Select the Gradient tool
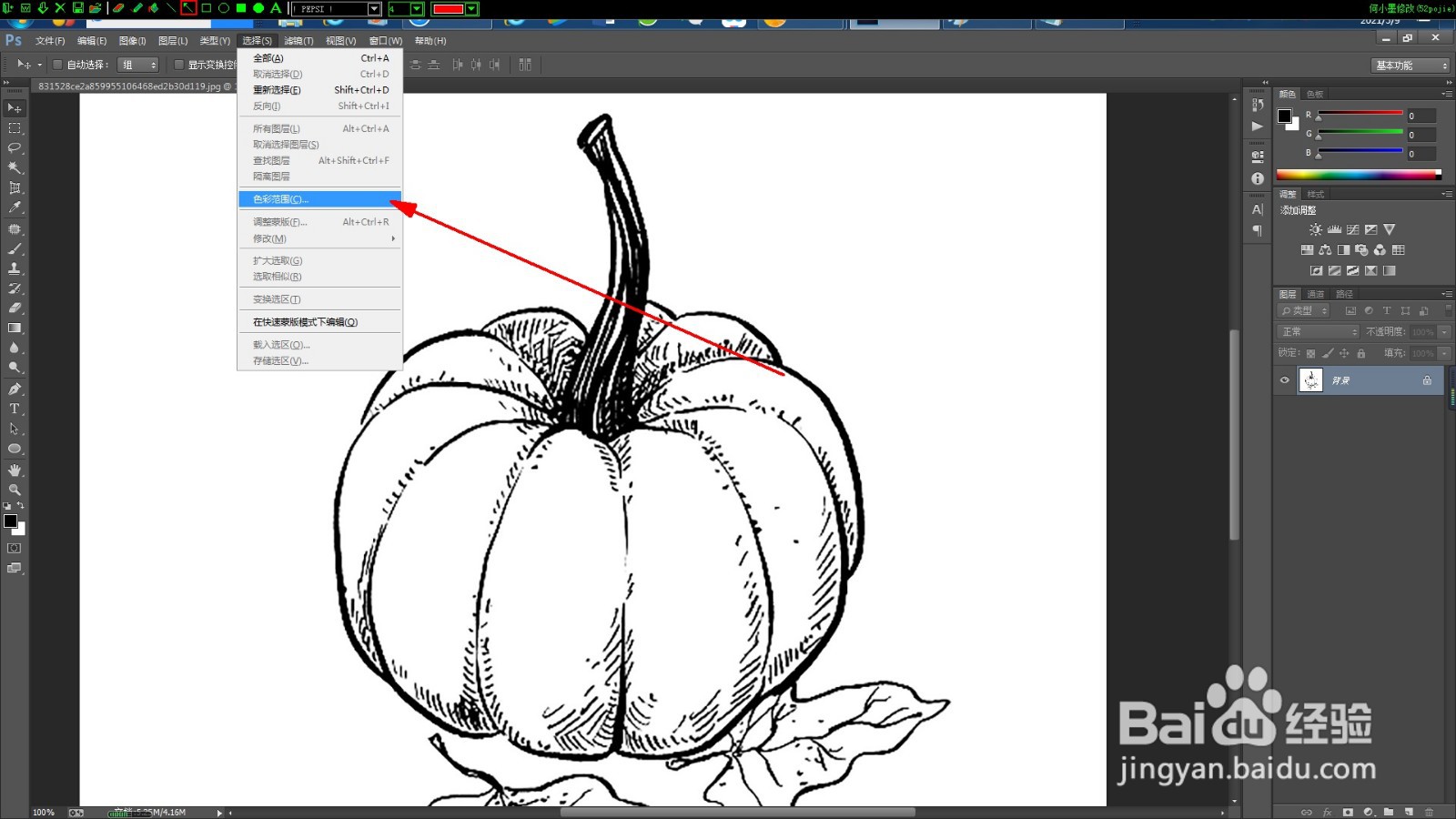 (x=15, y=328)
